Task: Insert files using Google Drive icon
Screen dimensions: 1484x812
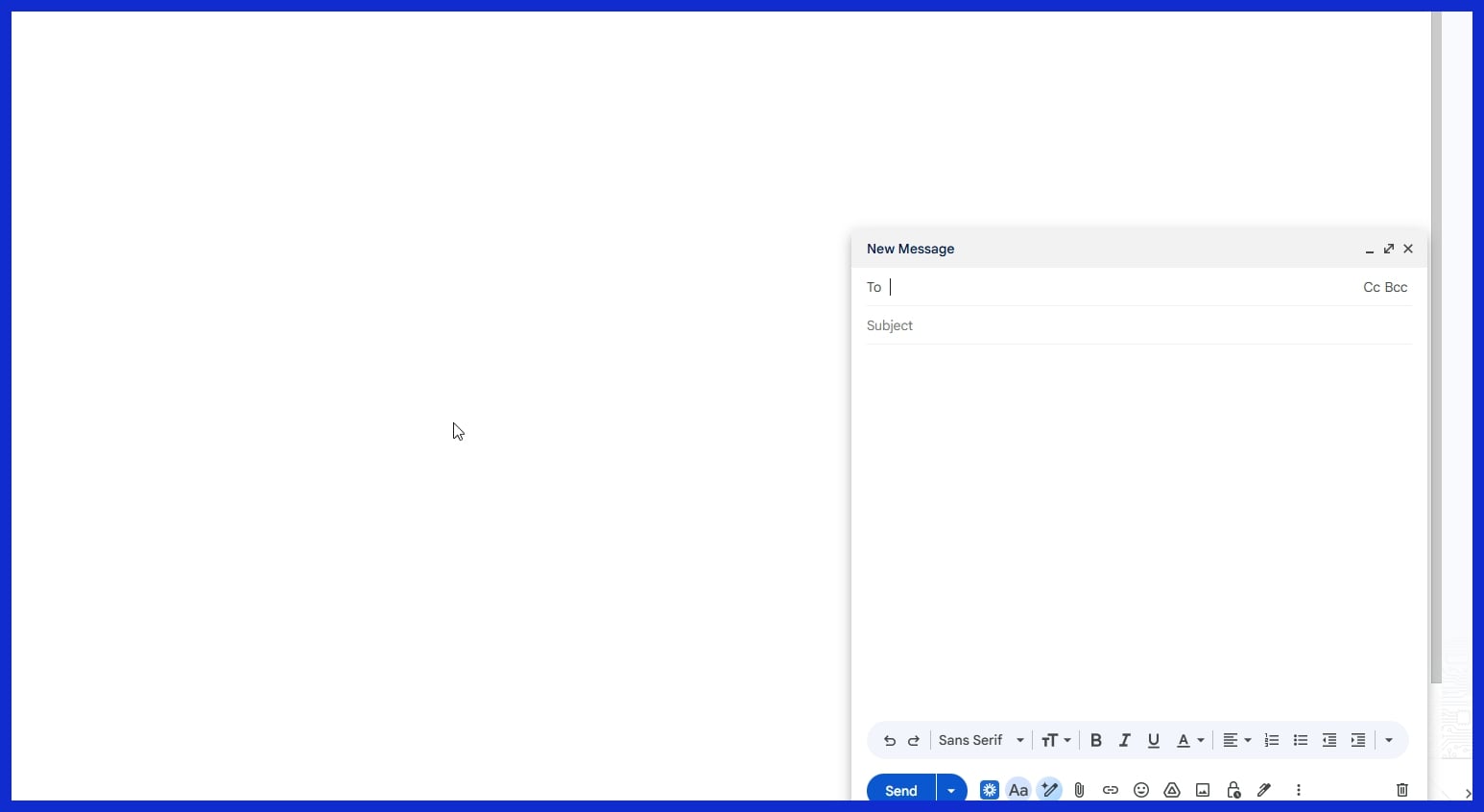Action: pyautogui.click(x=1172, y=790)
